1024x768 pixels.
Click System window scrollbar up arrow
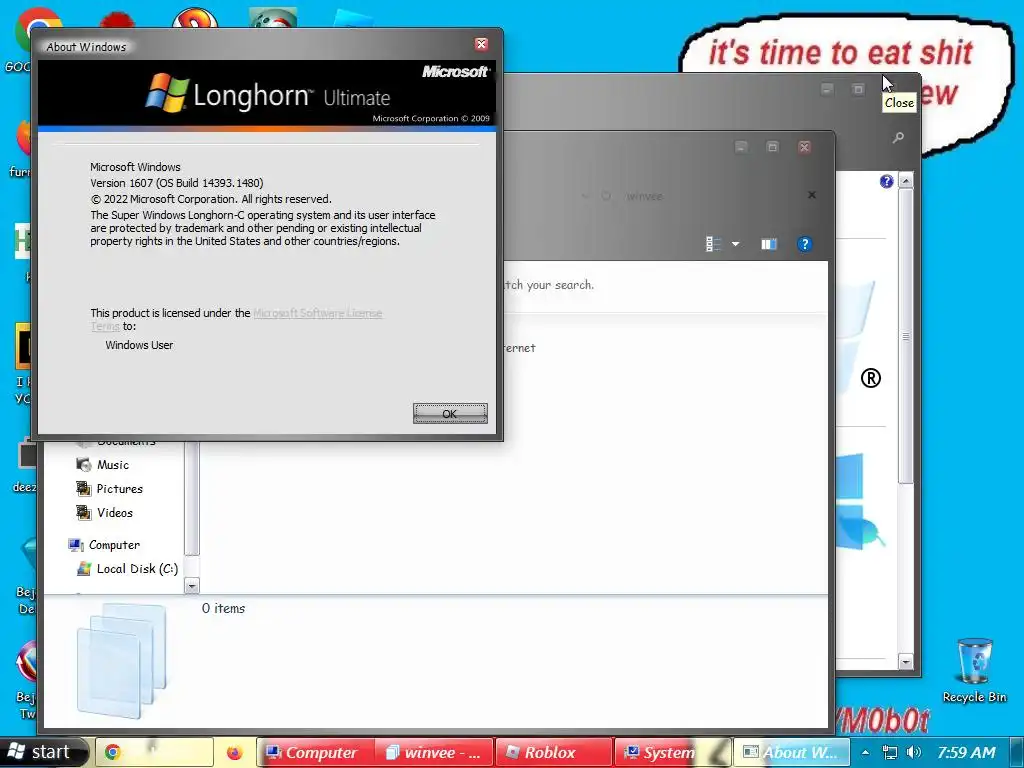[x=906, y=180]
